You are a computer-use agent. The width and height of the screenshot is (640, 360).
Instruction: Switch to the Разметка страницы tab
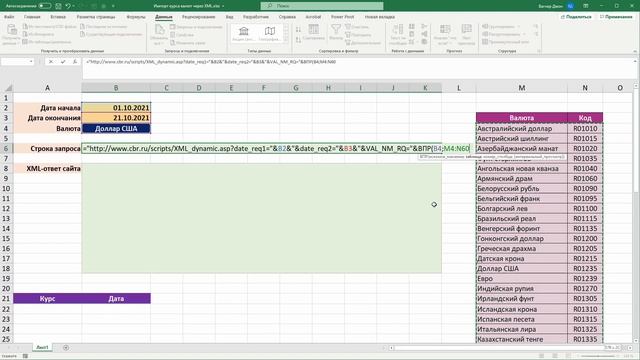click(x=96, y=17)
